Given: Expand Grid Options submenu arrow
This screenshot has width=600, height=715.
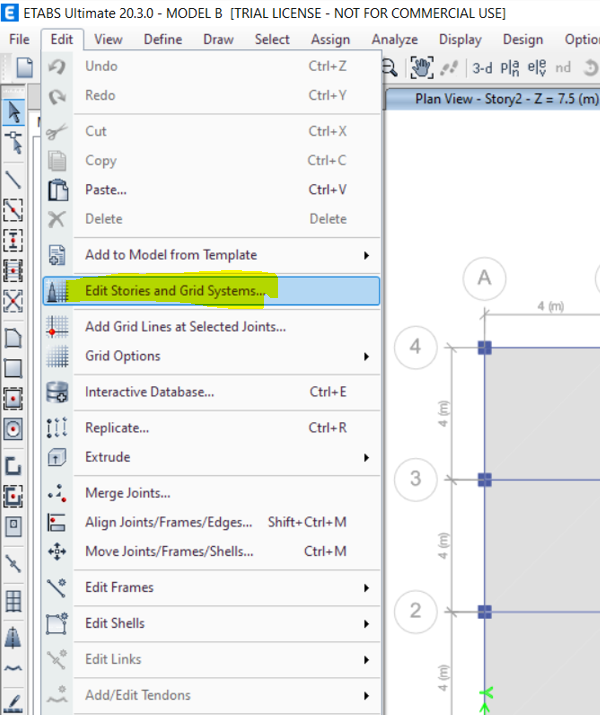Looking at the screenshot, I should click(367, 357).
